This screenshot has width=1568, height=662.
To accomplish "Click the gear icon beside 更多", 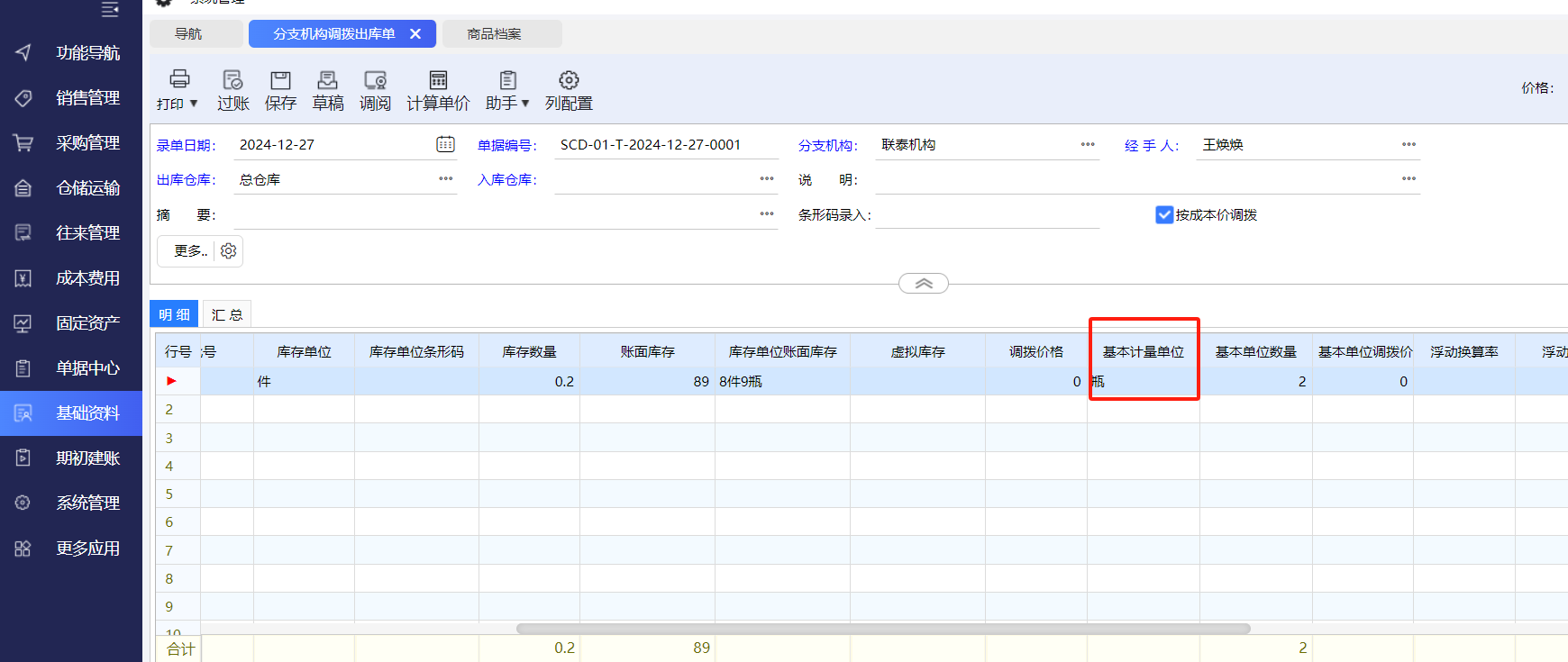I will [x=229, y=251].
